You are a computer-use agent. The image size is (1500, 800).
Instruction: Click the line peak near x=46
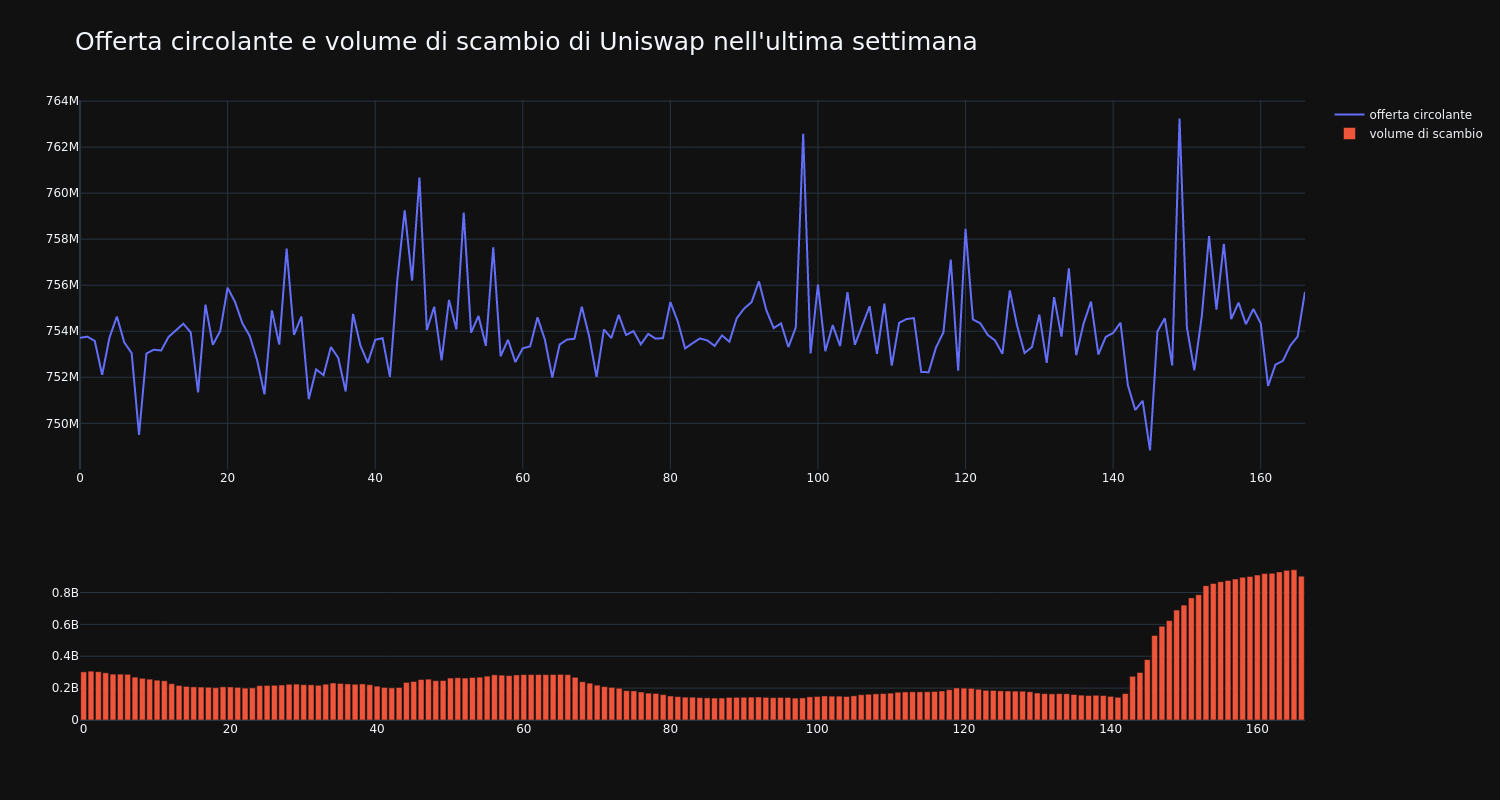(x=419, y=178)
